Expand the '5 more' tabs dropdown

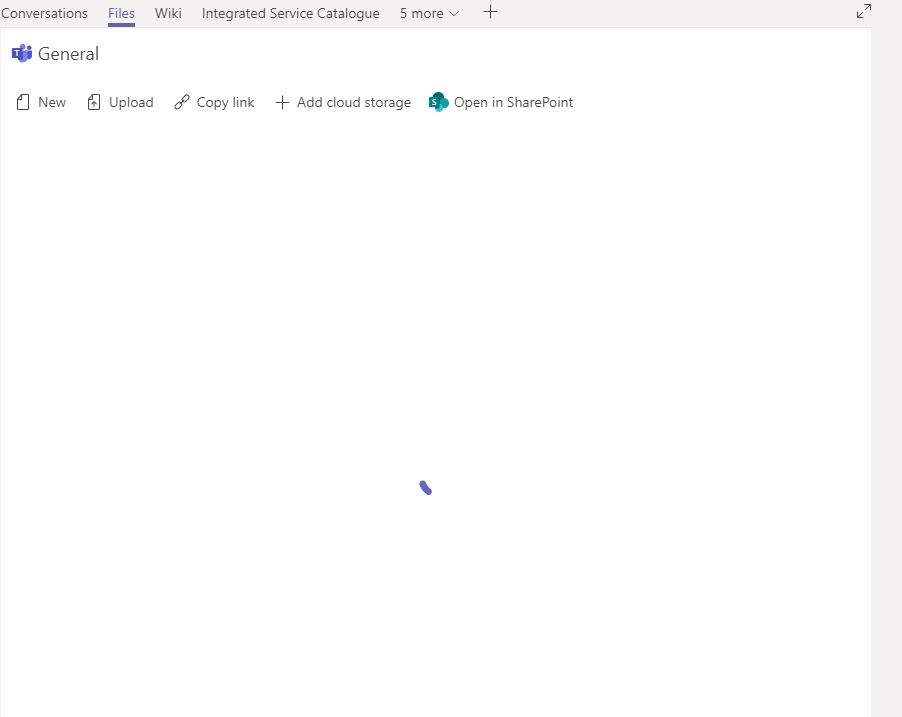click(429, 13)
